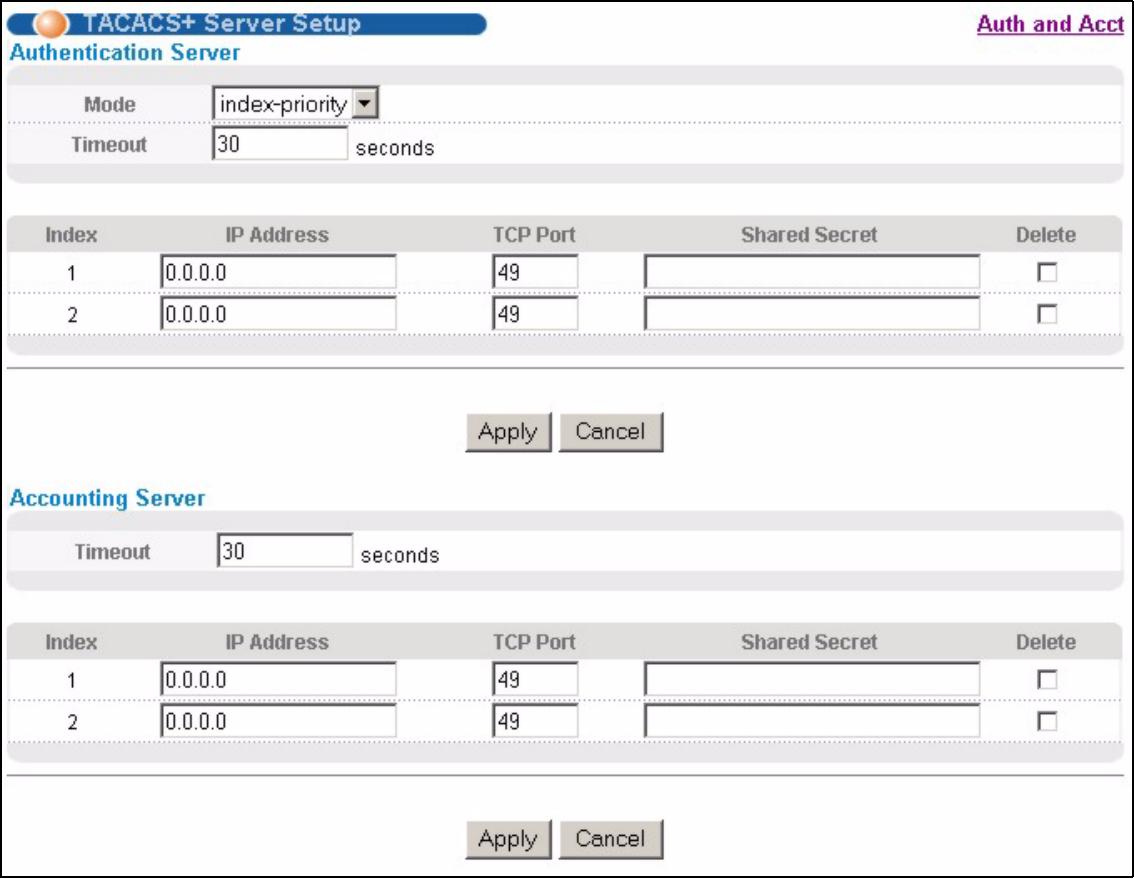Check Delete box for Authentication Server index 1
The image size is (1134, 879).
click(1047, 272)
